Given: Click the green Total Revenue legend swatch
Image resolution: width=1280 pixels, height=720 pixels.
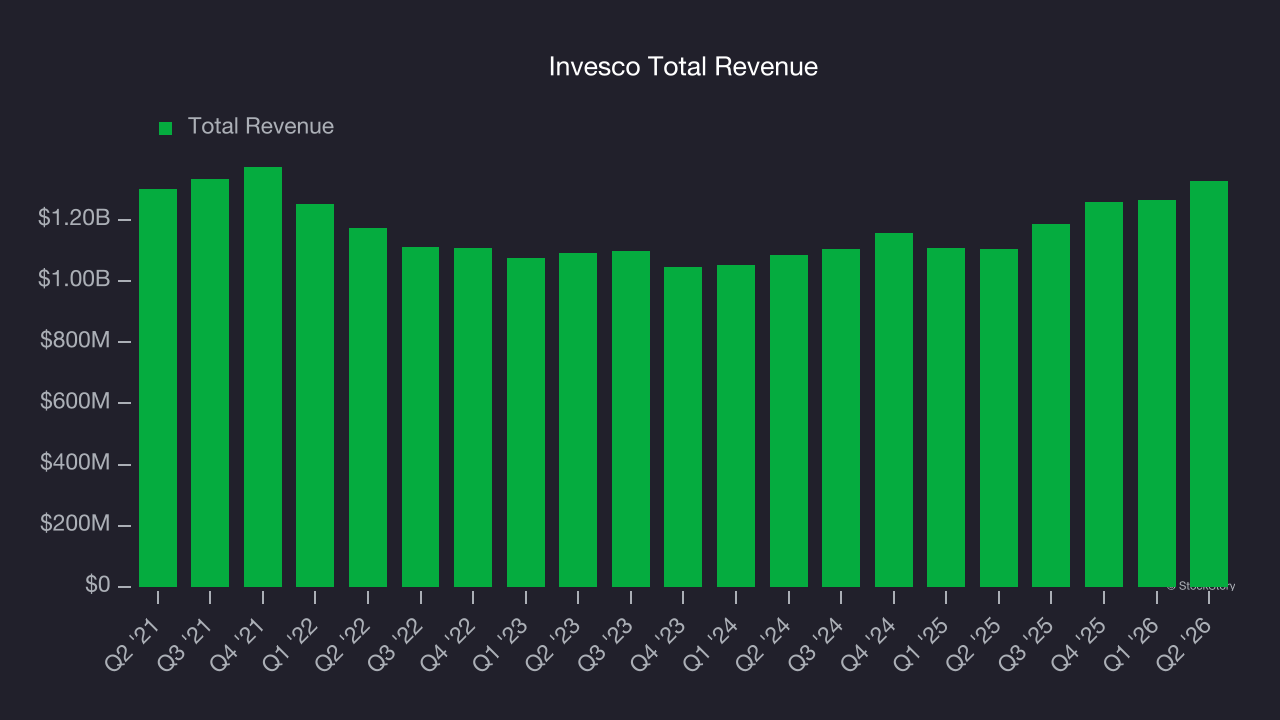Looking at the screenshot, I should coord(166,128).
